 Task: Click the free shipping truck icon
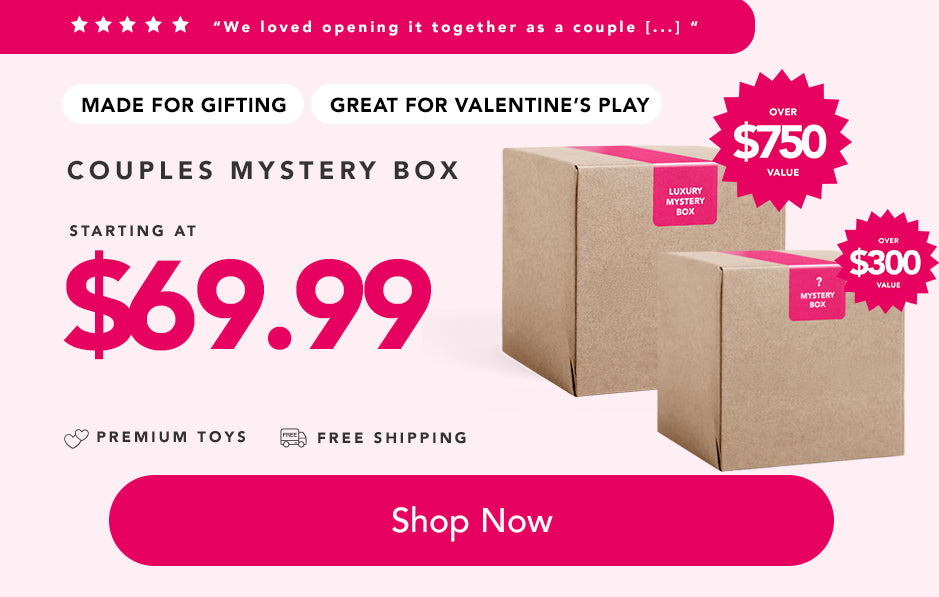pyautogui.click(x=293, y=438)
